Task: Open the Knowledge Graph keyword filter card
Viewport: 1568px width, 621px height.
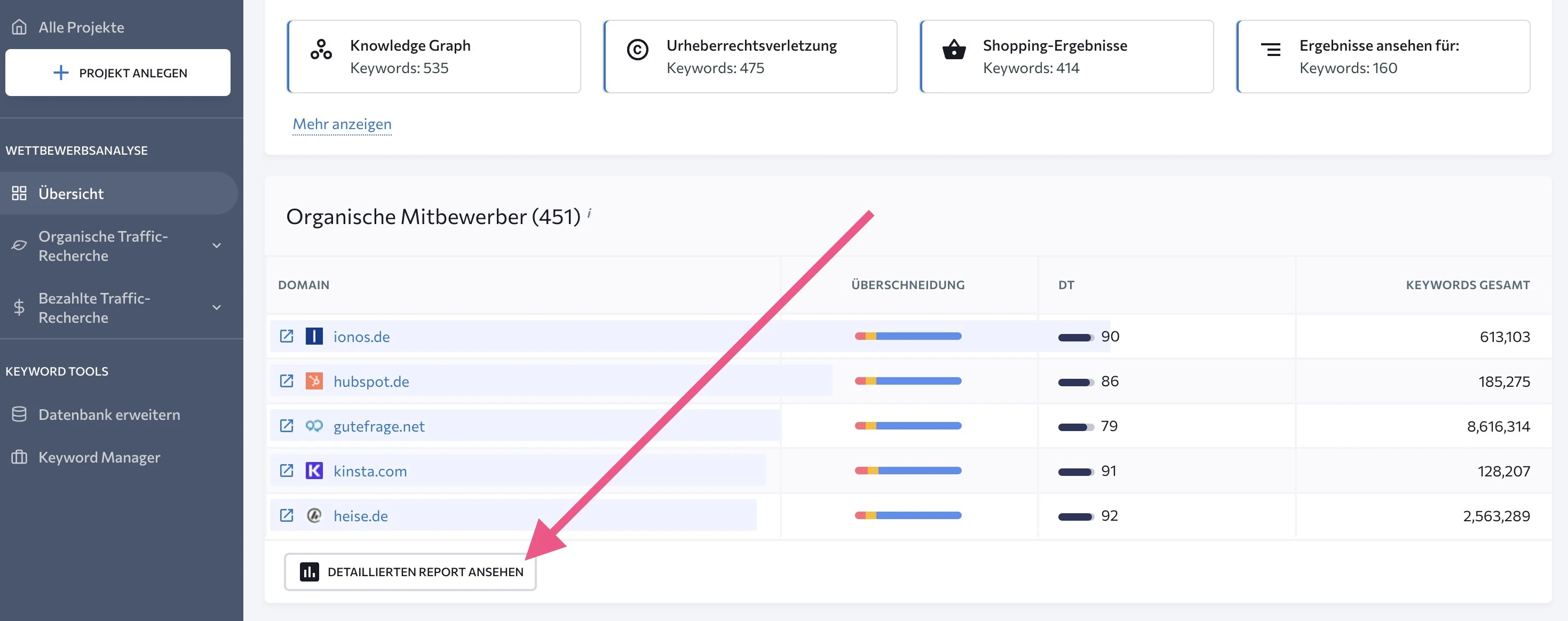Action: tap(433, 56)
